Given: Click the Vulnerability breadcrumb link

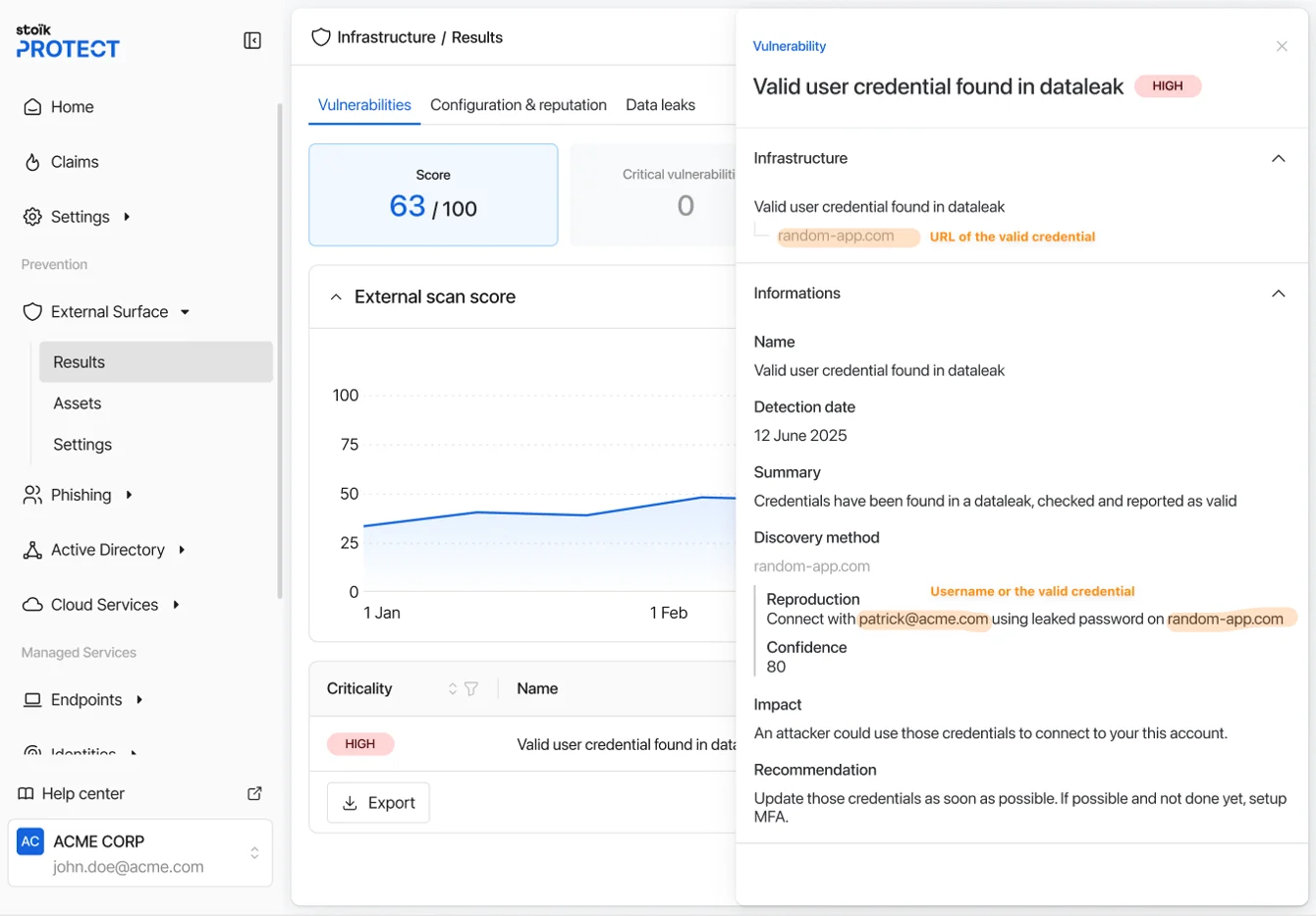Looking at the screenshot, I should (789, 46).
